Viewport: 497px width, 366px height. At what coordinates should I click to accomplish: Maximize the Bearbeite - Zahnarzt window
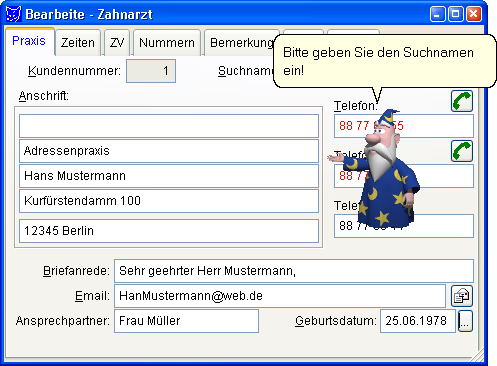coord(456,14)
